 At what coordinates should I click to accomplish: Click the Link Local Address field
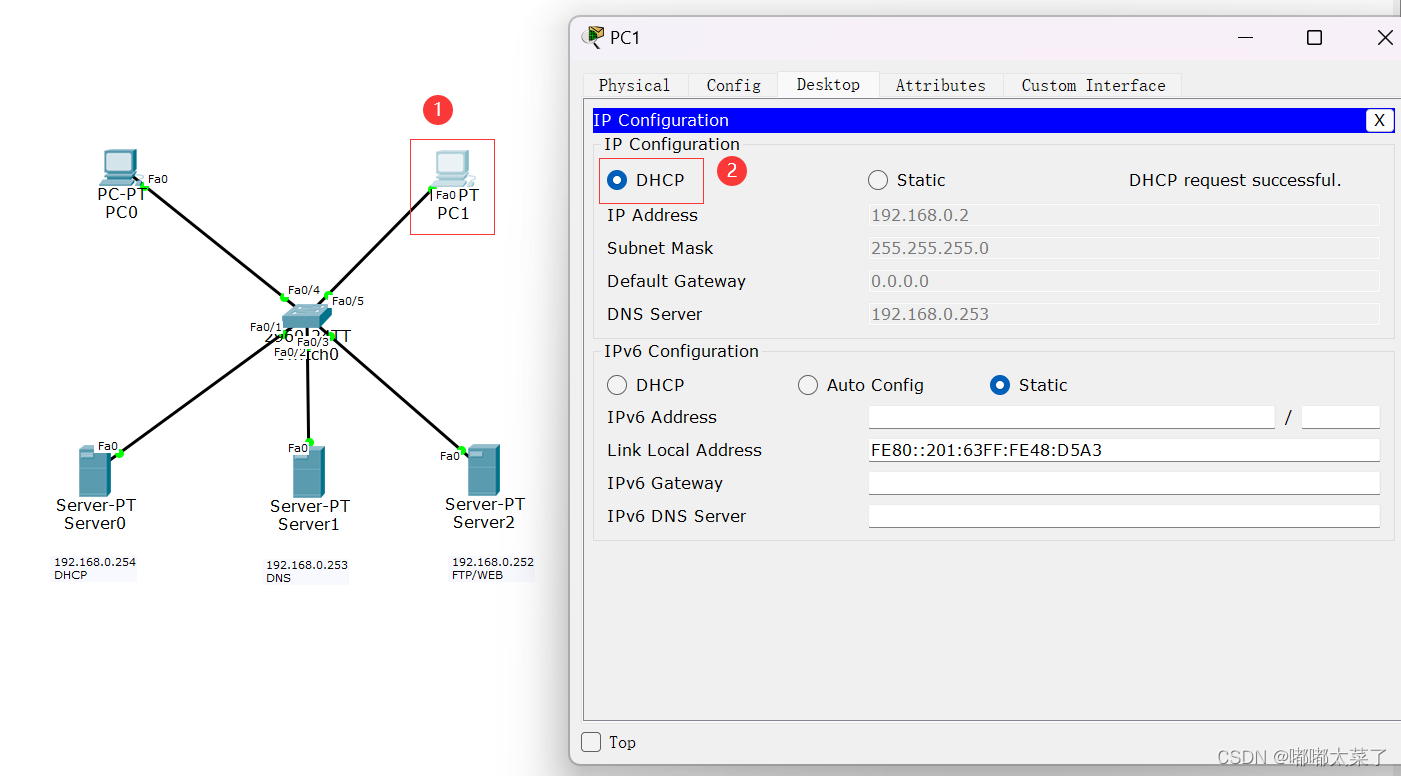(x=1123, y=450)
